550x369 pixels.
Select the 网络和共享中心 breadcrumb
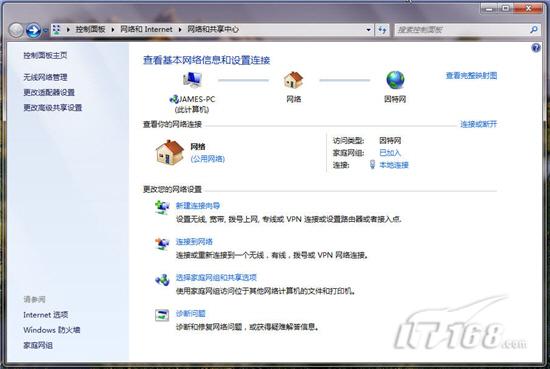click(213, 29)
